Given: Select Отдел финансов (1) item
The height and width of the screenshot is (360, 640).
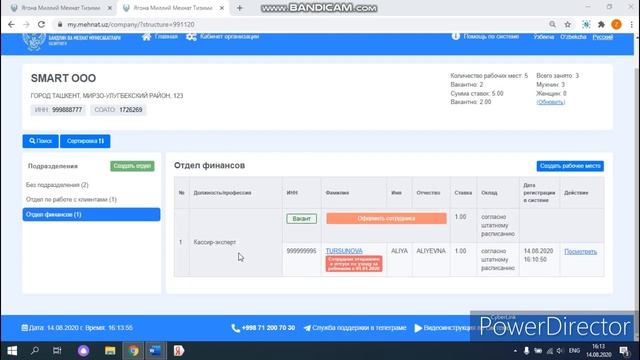Looking at the screenshot, I should [91, 215].
